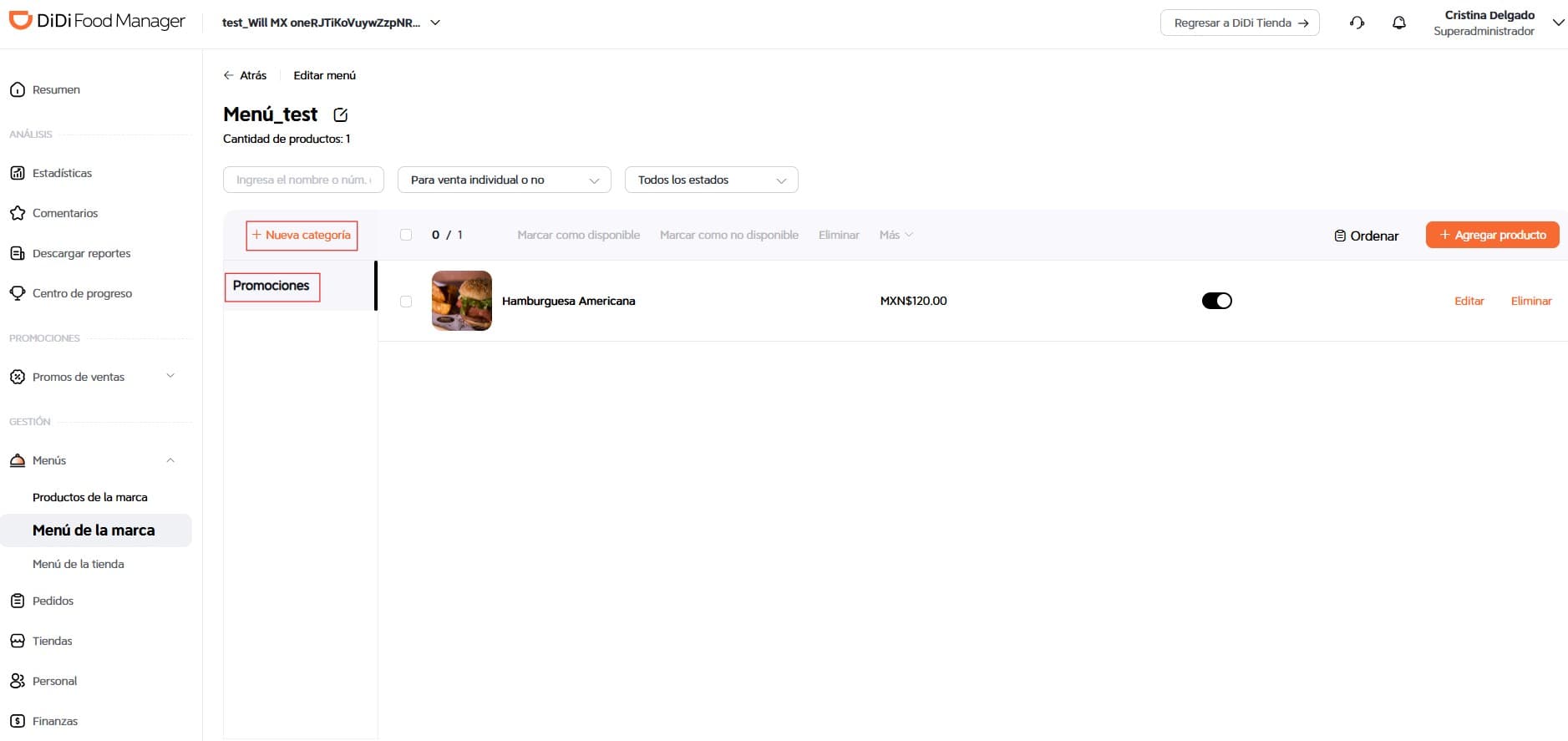Open Para venta individual o no dropdown

tap(505, 180)
